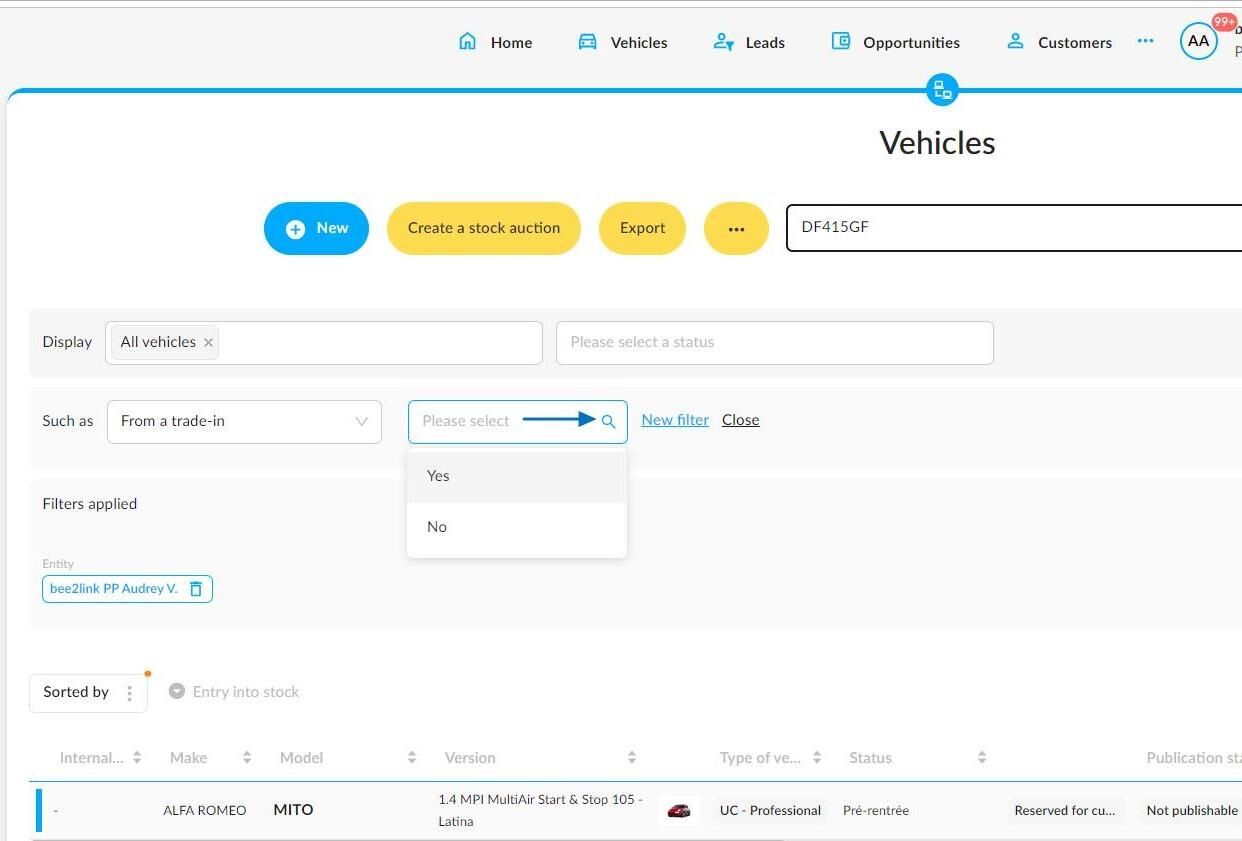Viewport: 1242px width, 841px height.
Task: Open the AA user avatar
Action: (1198, 41)
